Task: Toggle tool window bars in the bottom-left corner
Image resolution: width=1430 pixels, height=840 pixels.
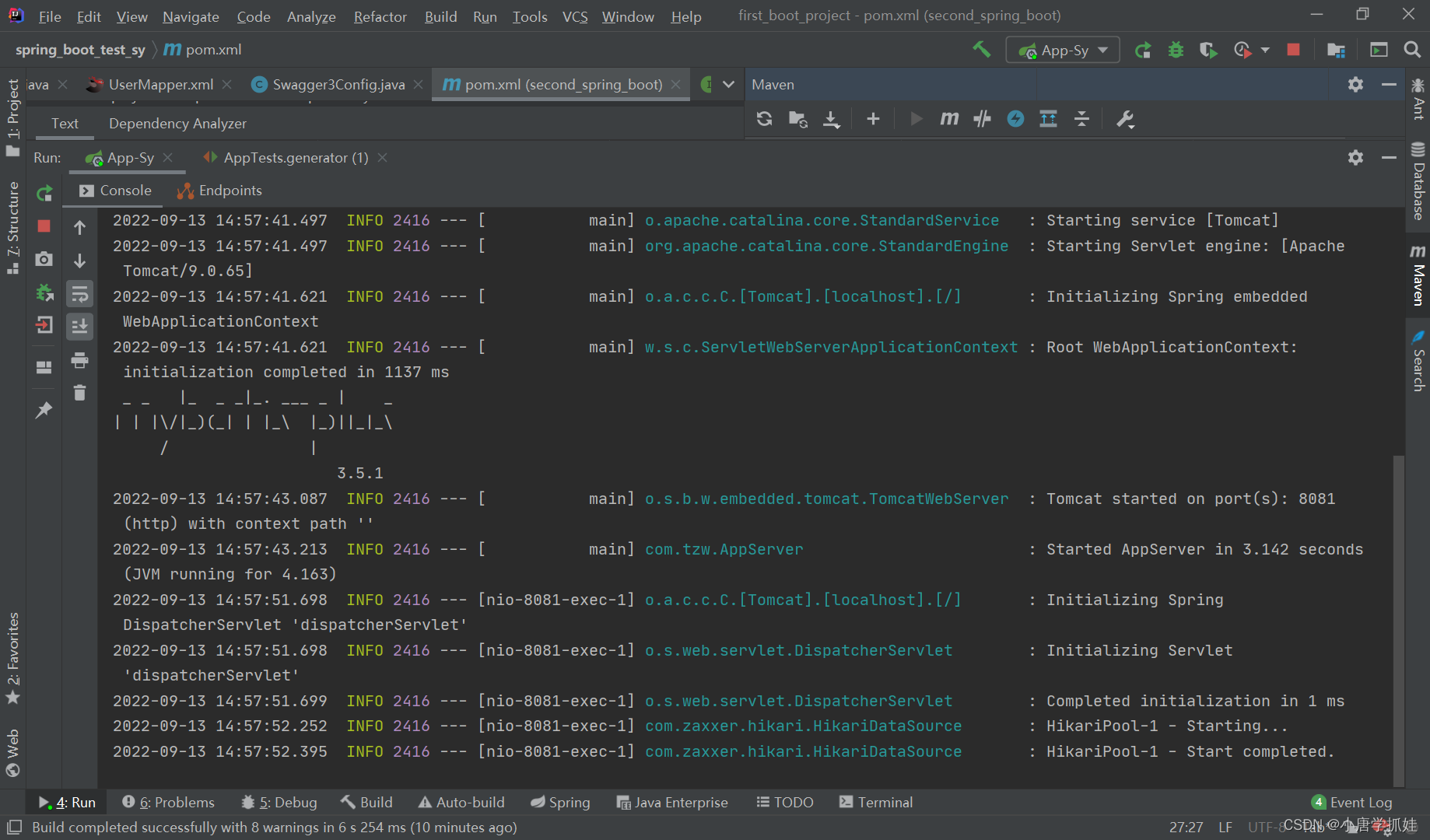Action: coord(13,827)
